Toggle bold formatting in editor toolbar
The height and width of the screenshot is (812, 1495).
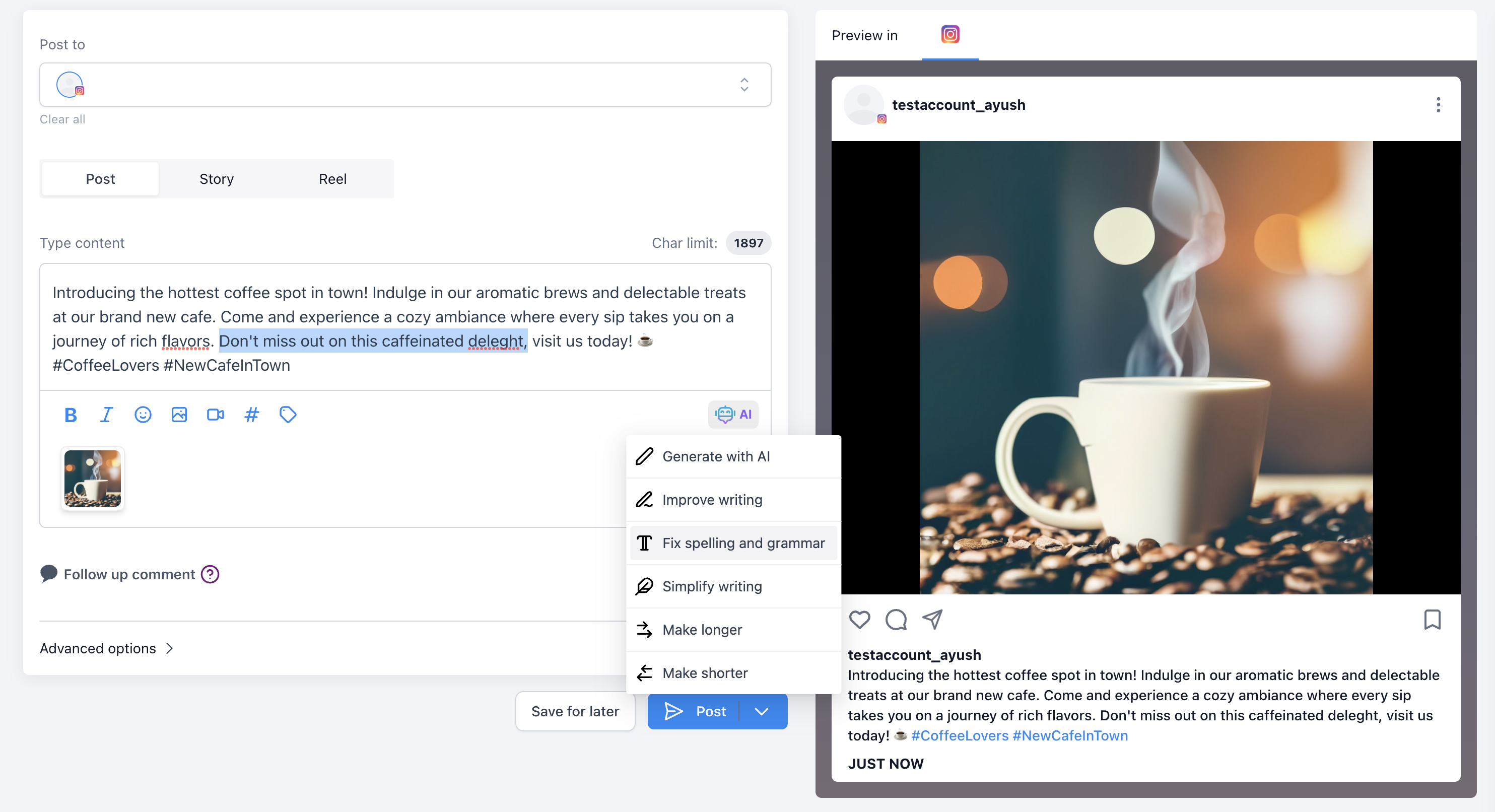tap(70, 415)
